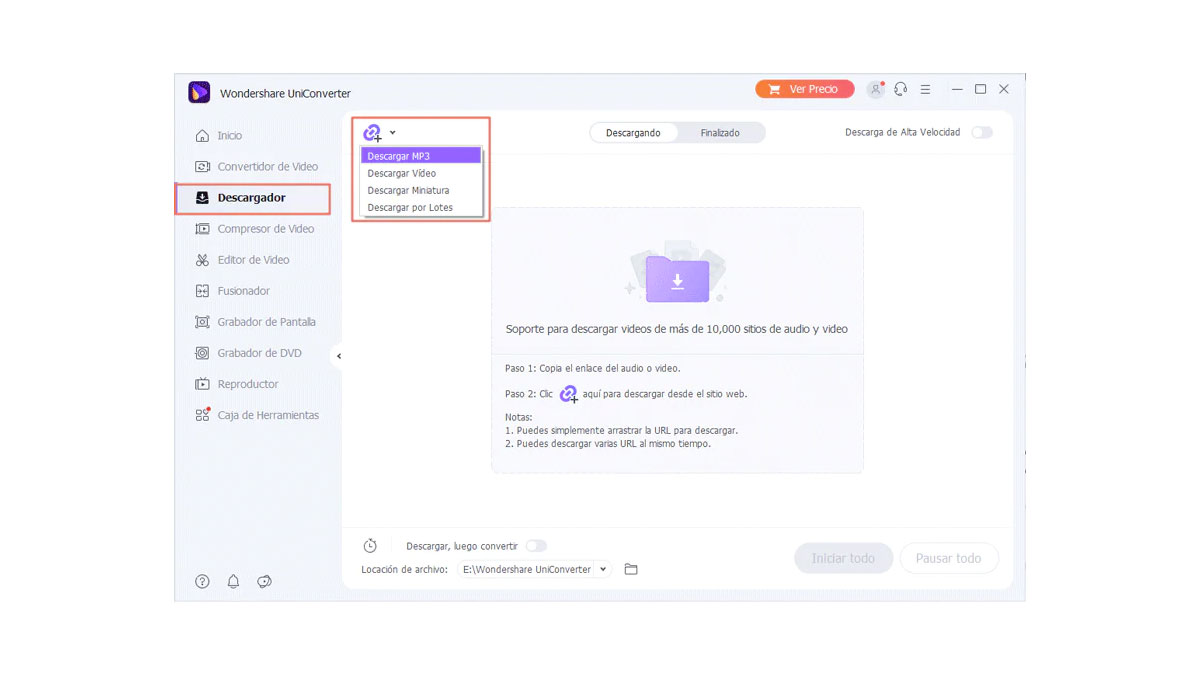
Task: Click the Ver Precio button
Action: (804, 88)
